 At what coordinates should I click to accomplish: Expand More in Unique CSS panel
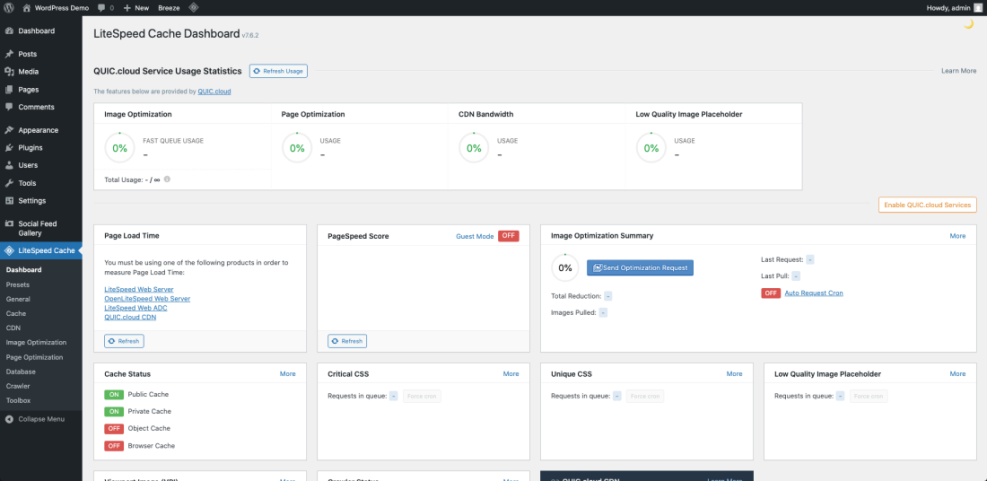pos(735,373)
